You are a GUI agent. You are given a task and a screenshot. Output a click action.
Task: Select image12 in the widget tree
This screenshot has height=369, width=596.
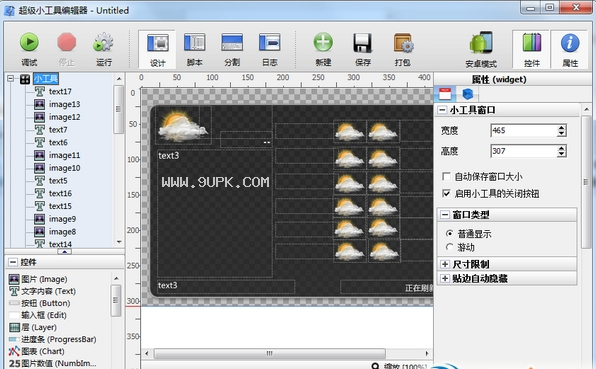point(64,117)
